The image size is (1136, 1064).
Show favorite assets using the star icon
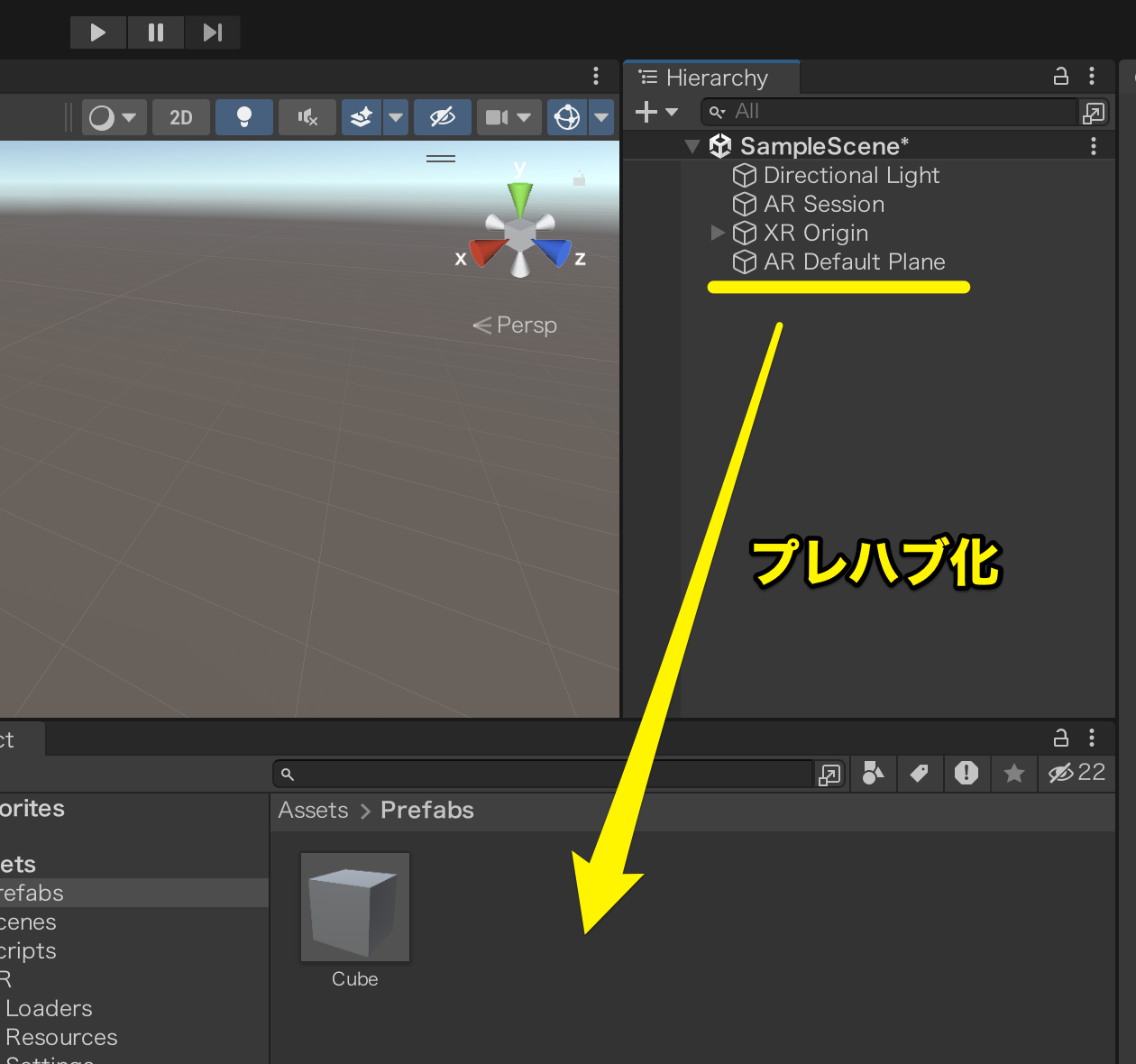pos(1013,774)
